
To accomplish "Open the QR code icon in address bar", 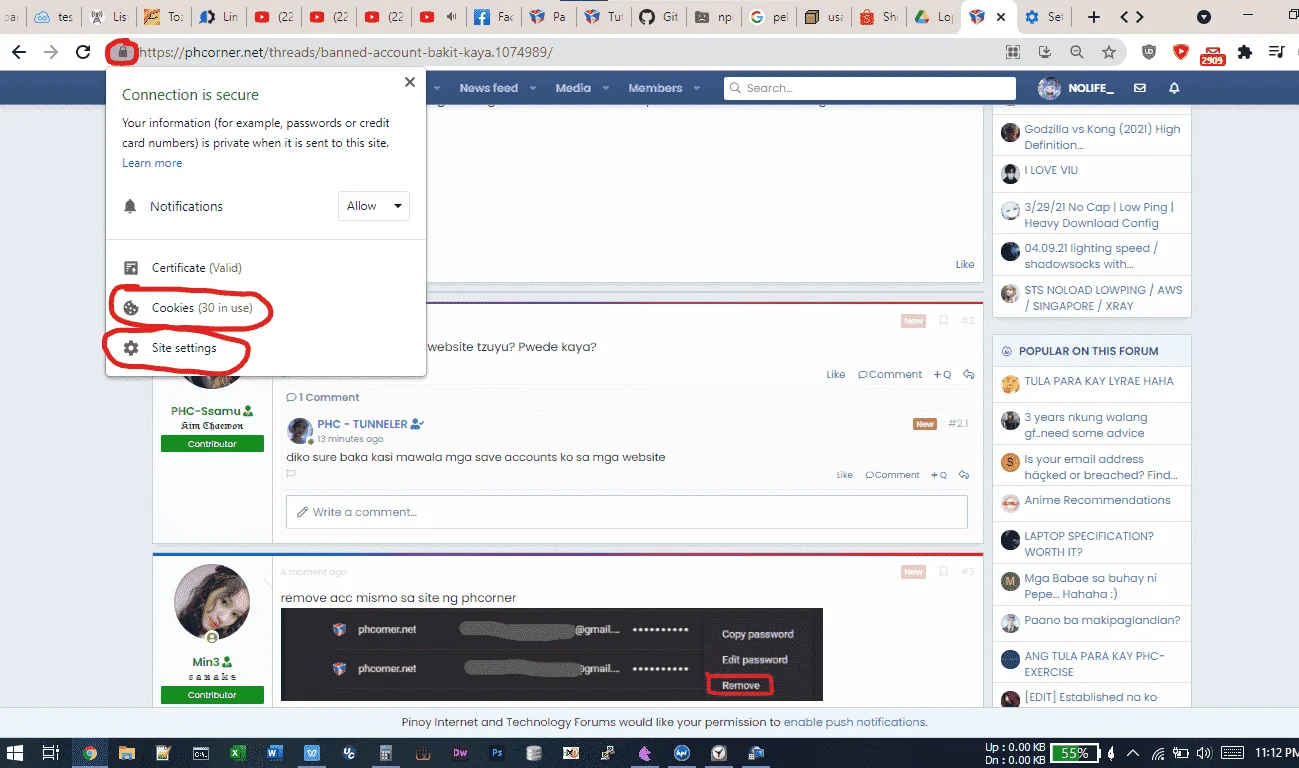I will (1013, 52).
